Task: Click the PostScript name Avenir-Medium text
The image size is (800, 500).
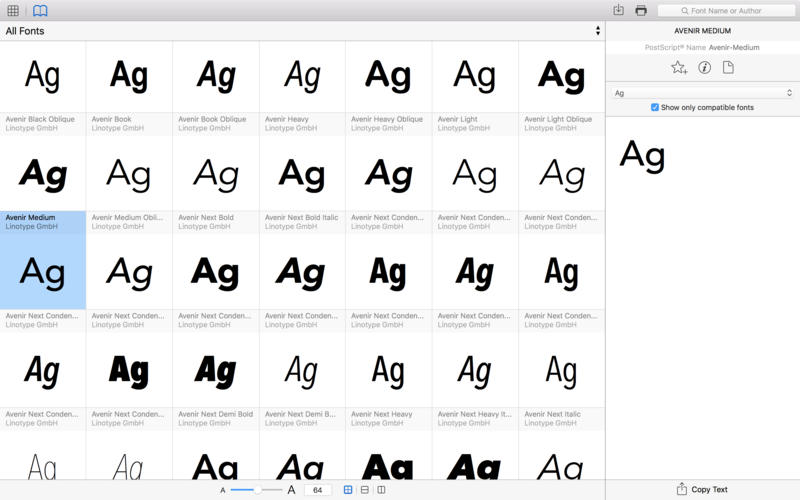Action: point(734,47)
